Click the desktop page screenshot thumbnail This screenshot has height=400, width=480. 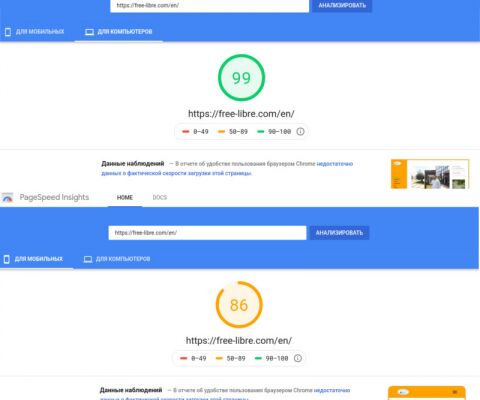tap(430, 174)
